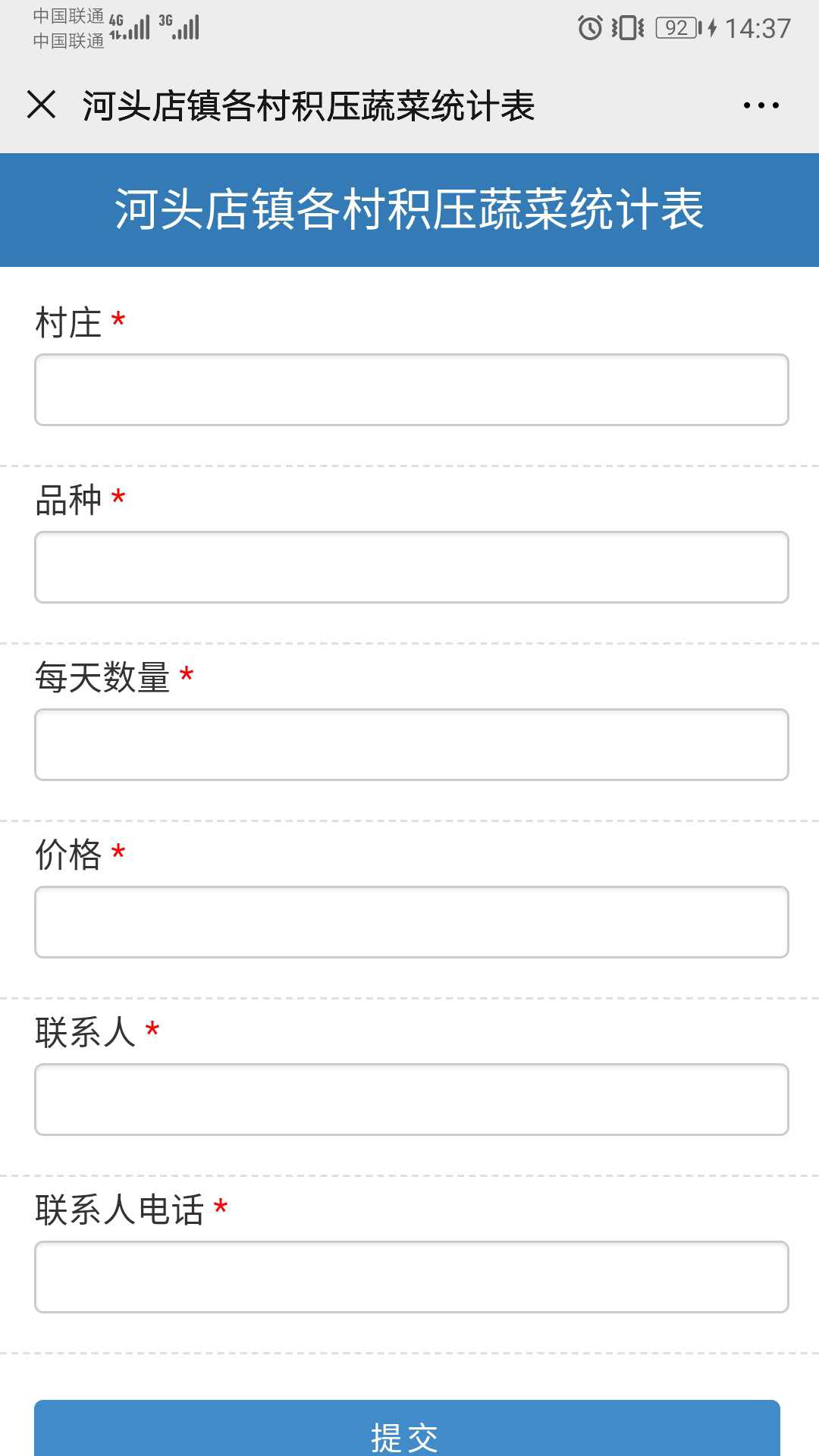819x1456 pixels.
Task: Tap the 4G signal strength icon
Action: (x=130, y=27)
